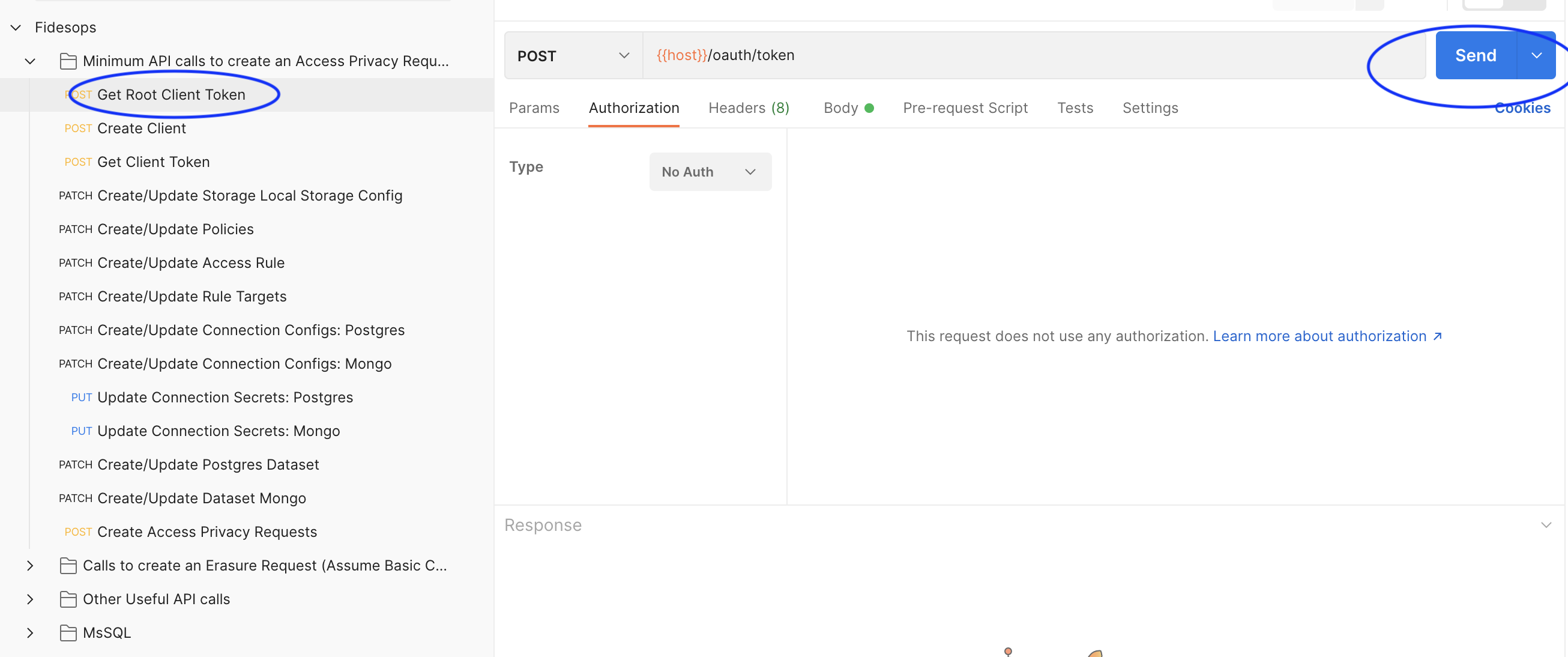
Task: Open the Send button options chevron
Action: [x=1536, y=55]
